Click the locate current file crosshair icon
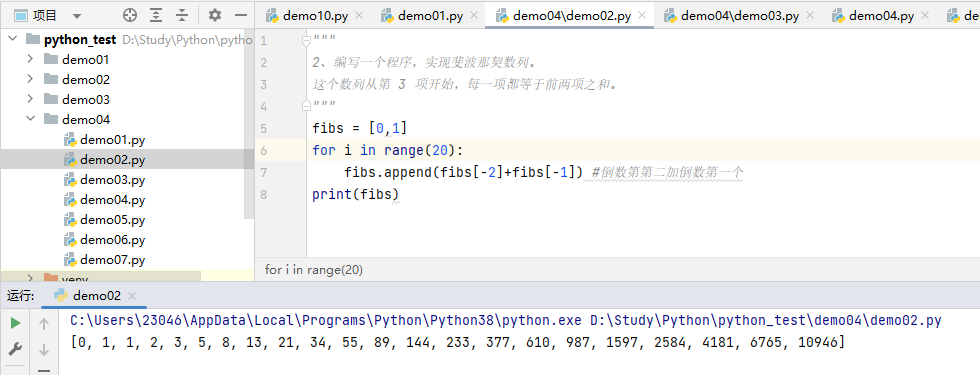The height and width of the screenshot is (375, 980). (129, 15)
